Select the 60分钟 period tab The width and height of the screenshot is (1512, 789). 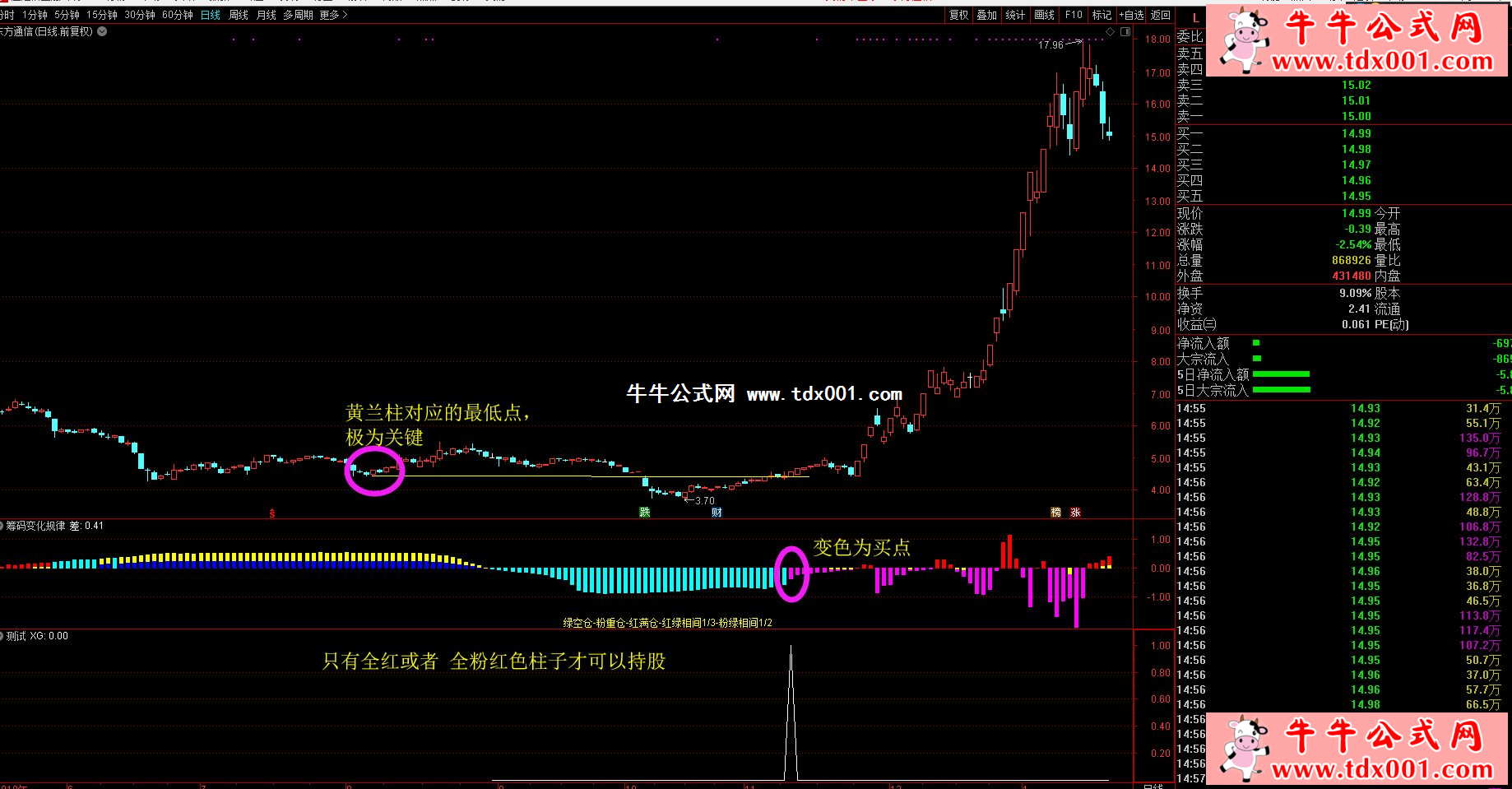coord(177,15)
